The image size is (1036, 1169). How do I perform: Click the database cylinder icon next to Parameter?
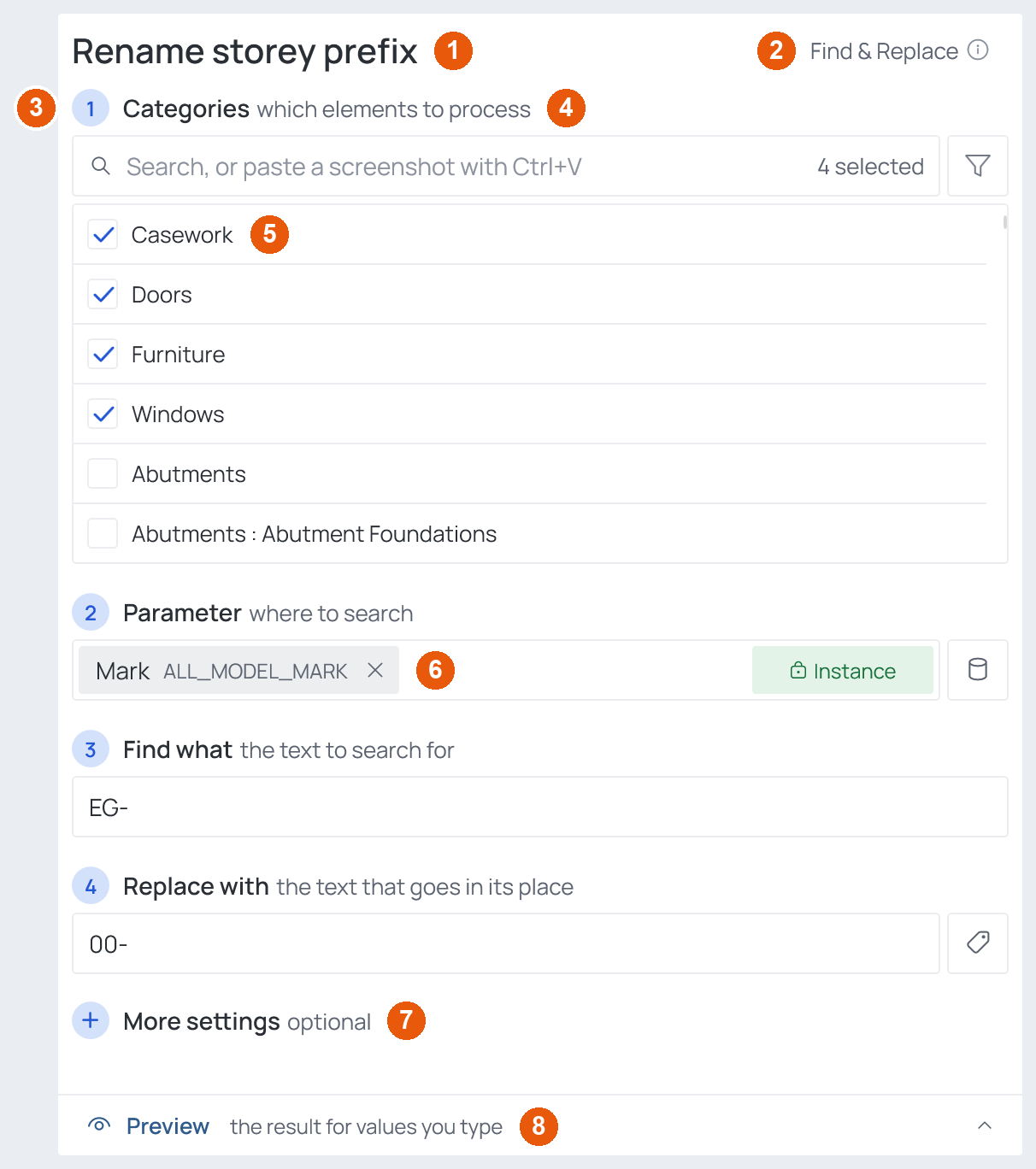click(978, 670)
